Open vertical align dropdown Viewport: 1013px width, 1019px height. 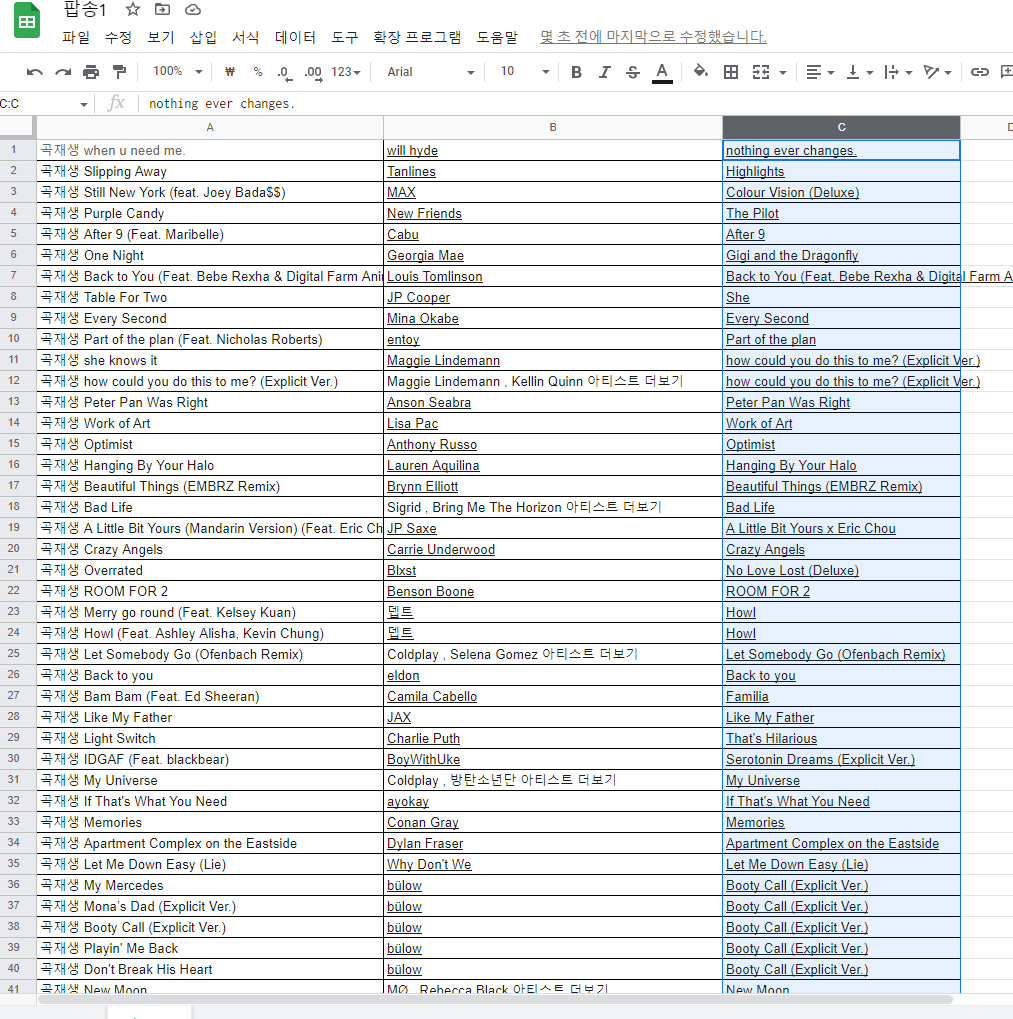click(x=860, y=72)
